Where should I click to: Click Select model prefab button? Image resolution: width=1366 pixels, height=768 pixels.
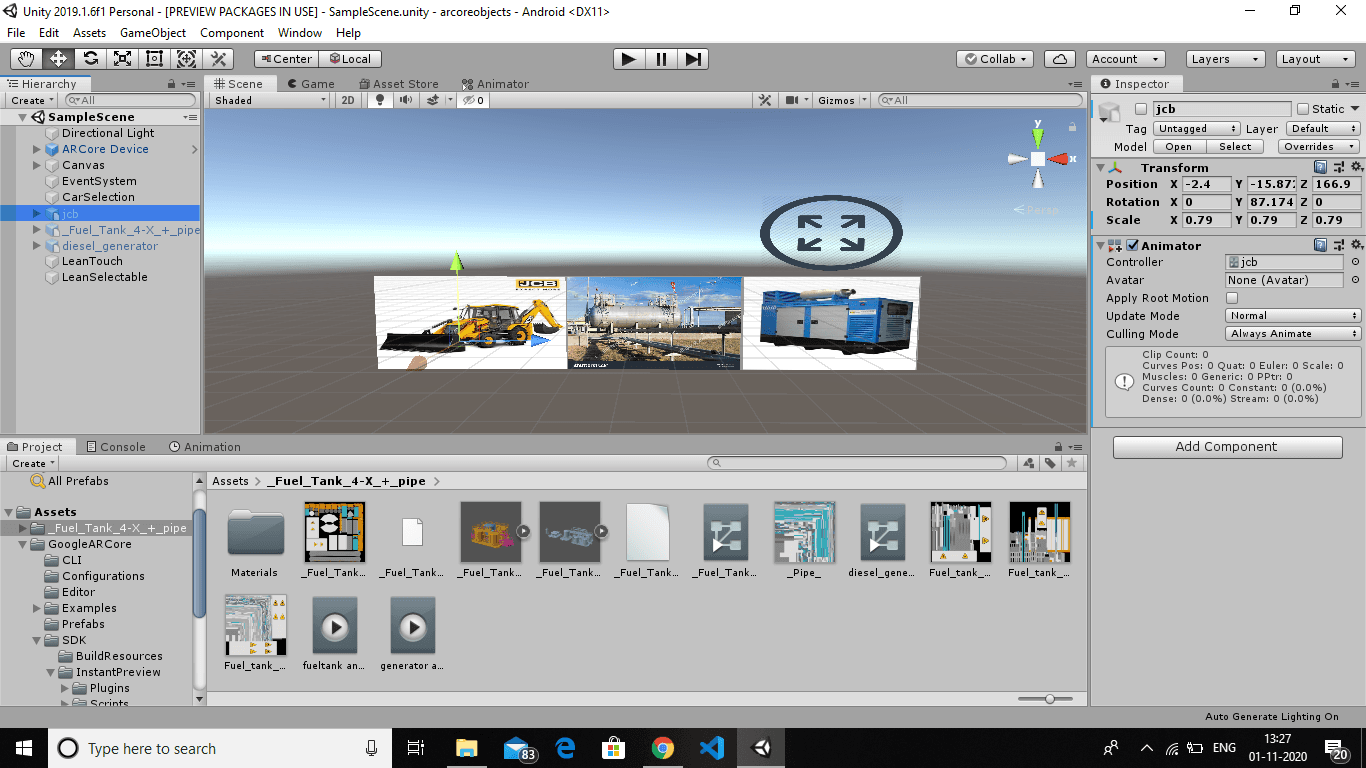coord(1235,146)
